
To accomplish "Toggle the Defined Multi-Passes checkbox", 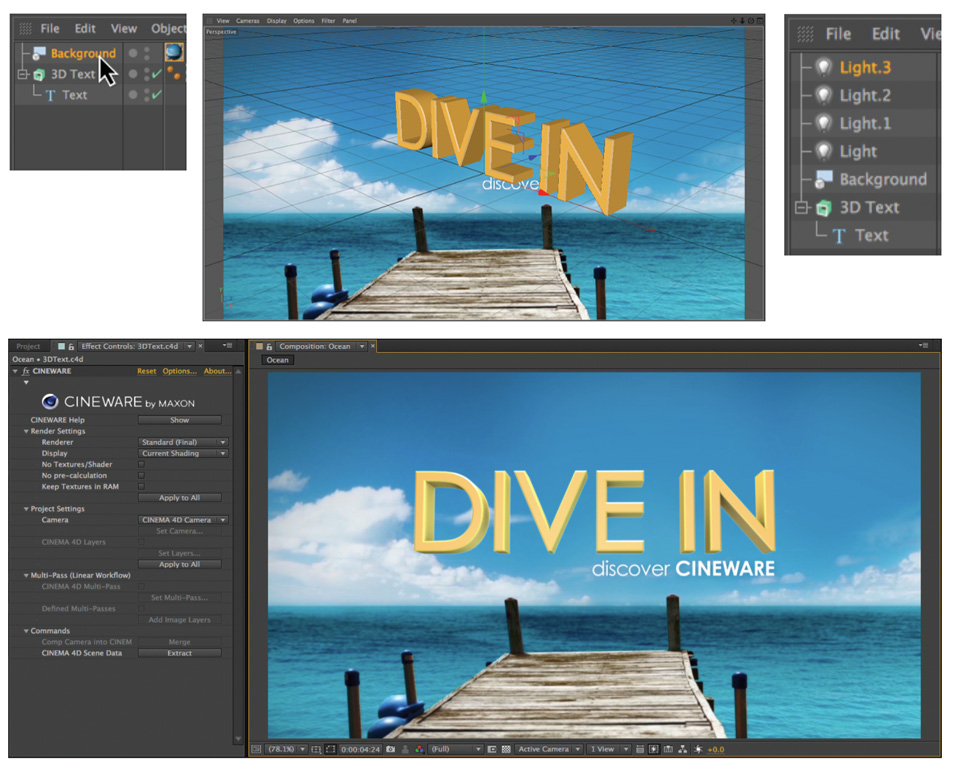I will (141, 608).
